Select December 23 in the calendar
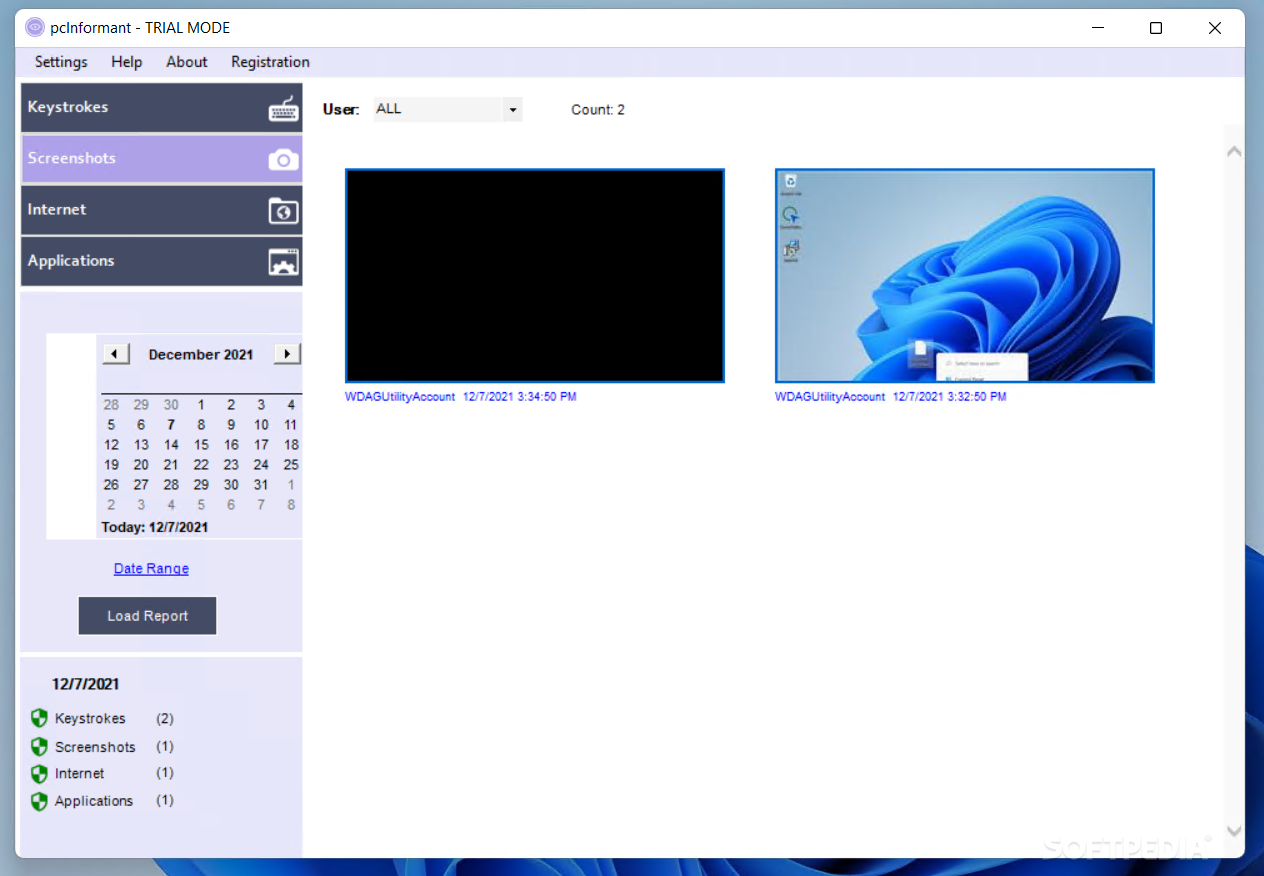The image size is (1264, 876). click(231, 465)
